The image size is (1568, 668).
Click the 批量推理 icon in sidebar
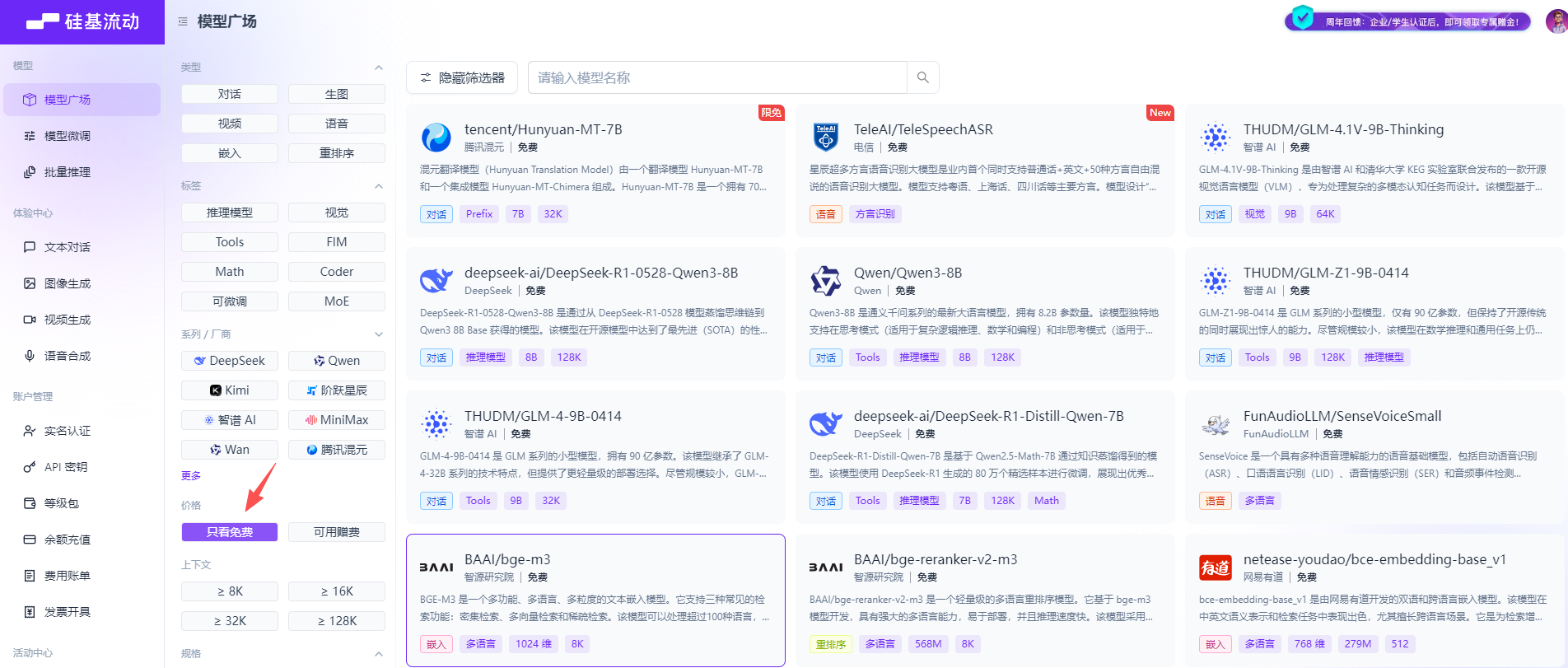30,172
